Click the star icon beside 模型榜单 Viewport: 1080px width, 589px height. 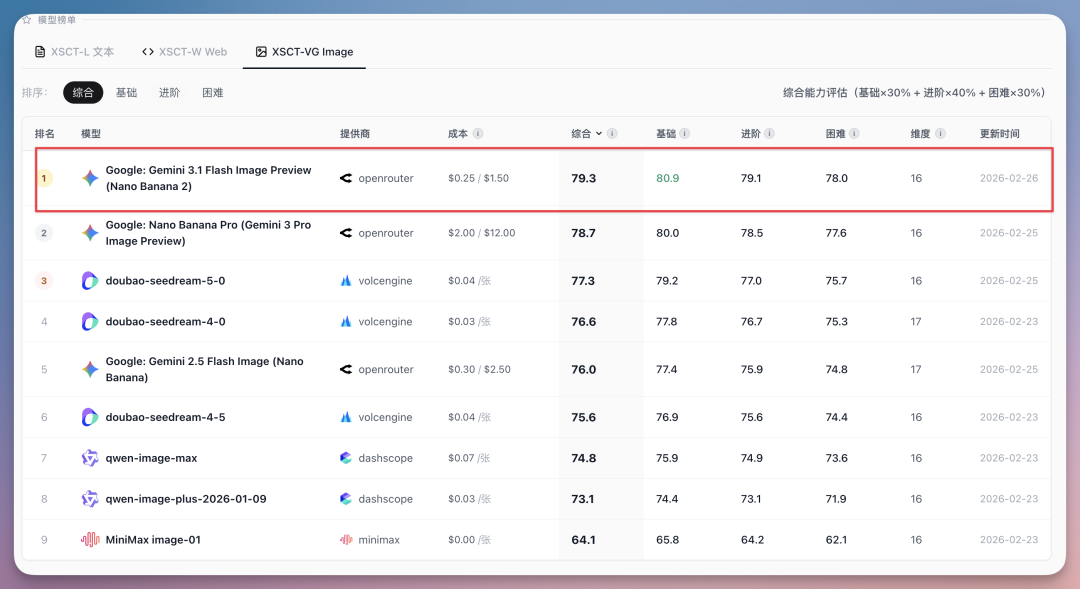pyautogui.click(x=27, y=20)
